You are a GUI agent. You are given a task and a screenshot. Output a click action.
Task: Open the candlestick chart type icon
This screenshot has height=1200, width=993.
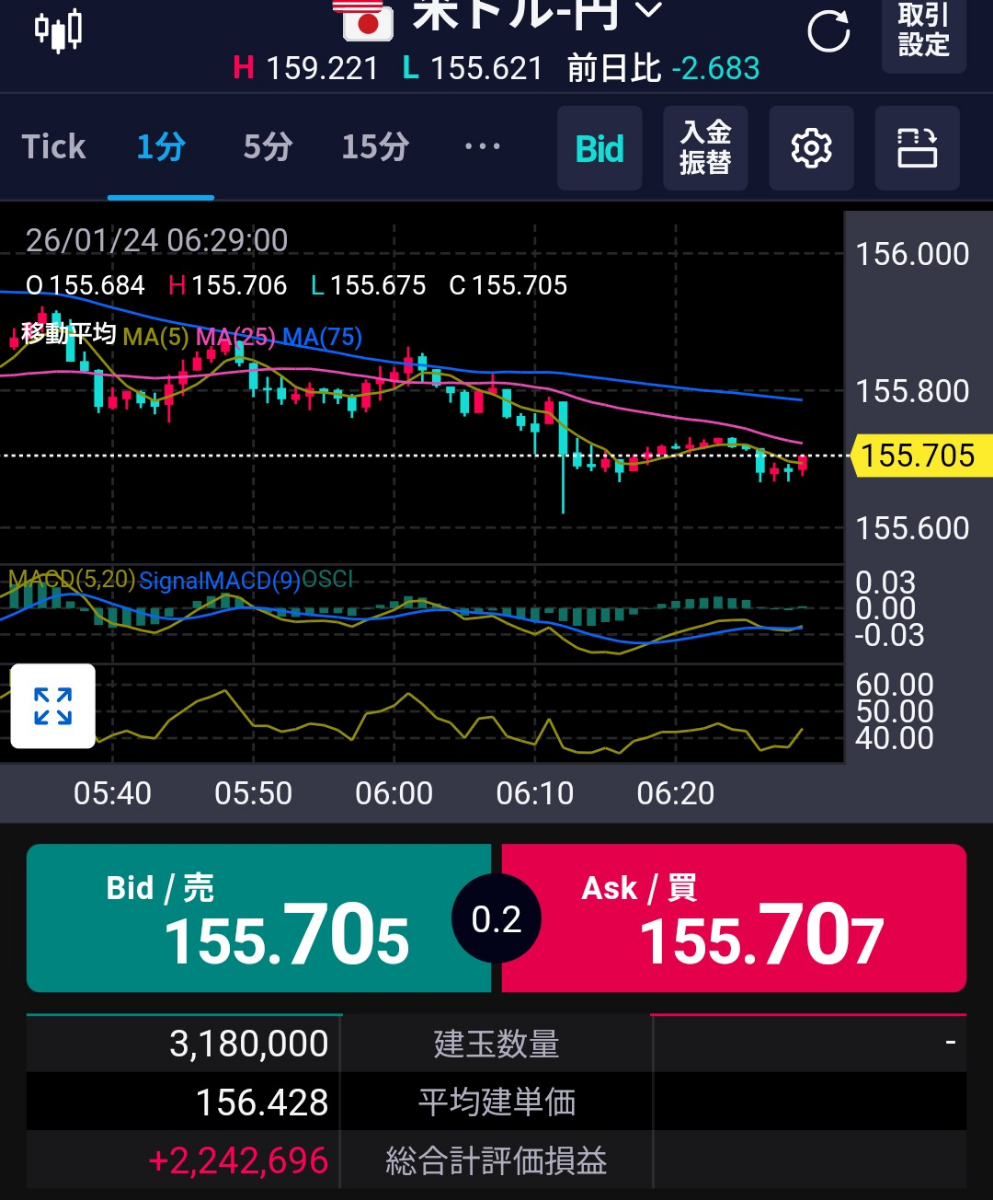click(x=57, y=25)
